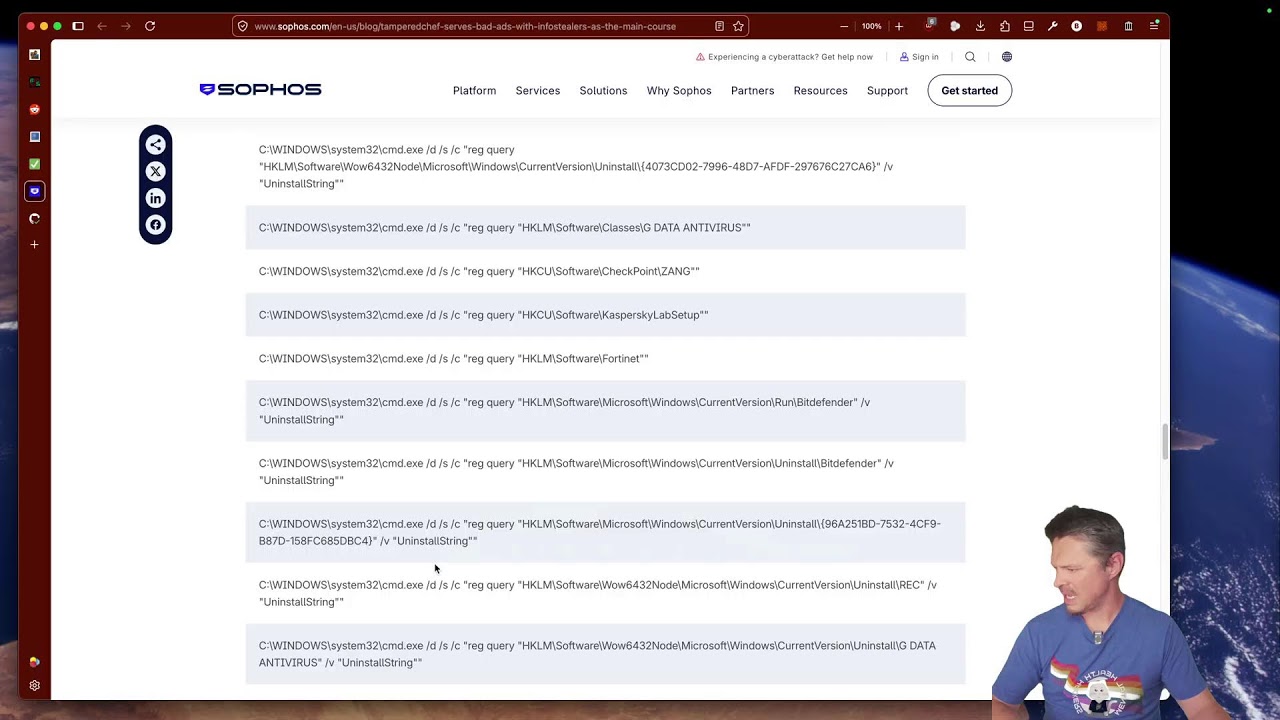
Task: Open the wrench developer tools icon
Action: (x=1053, y=26)
